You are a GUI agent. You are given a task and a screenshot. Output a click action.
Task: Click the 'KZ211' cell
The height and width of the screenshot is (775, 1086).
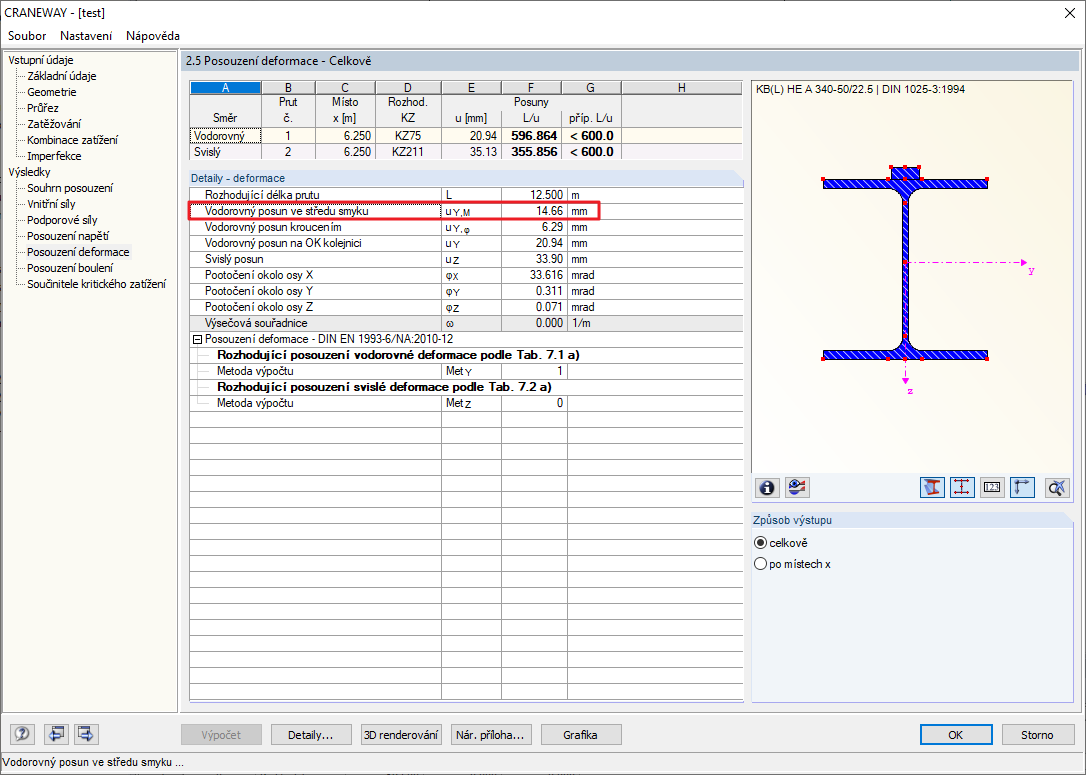[408, 152]
